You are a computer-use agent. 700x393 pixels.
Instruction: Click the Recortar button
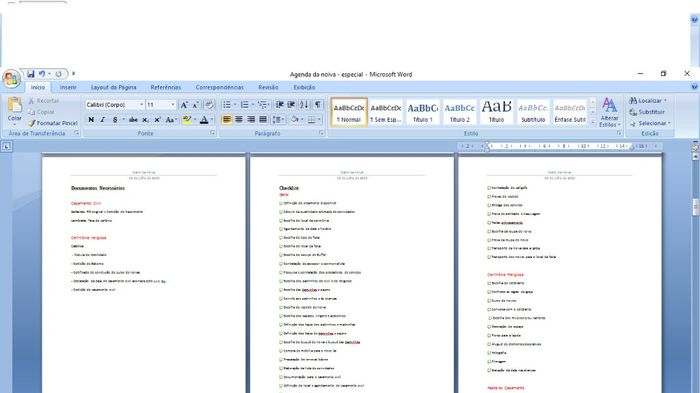point(44,101)
